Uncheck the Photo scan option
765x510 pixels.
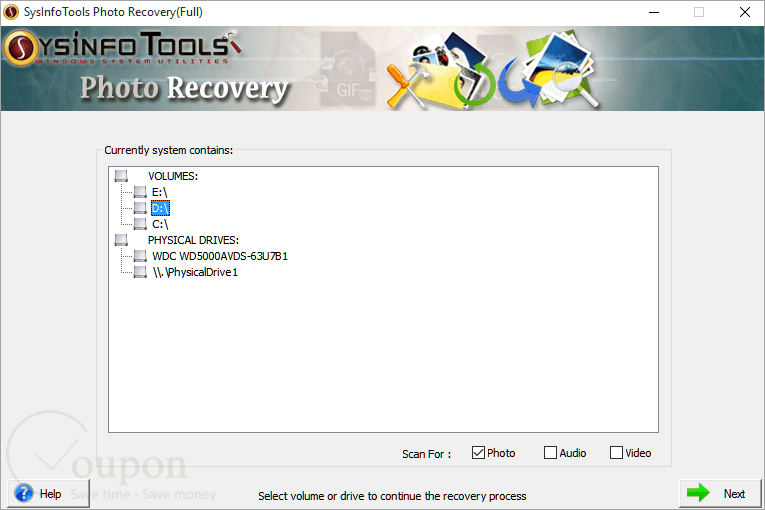(x=478, y=452)
